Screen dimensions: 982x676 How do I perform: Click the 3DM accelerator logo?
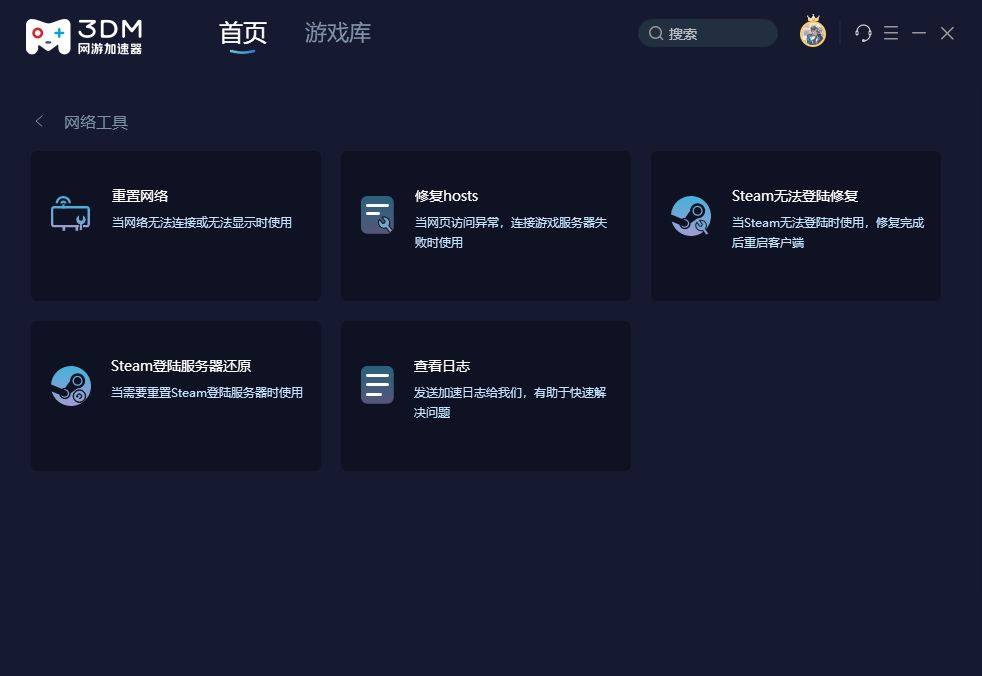pyautogui.click(x=84, y=36)
